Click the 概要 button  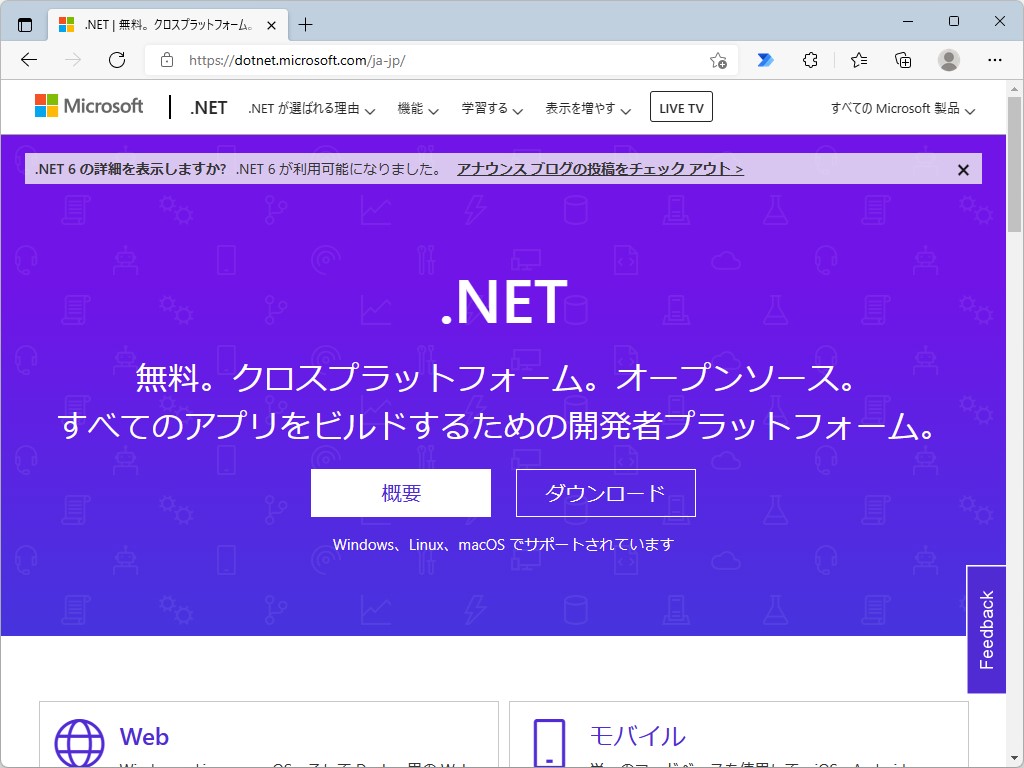tap(400, 492)
